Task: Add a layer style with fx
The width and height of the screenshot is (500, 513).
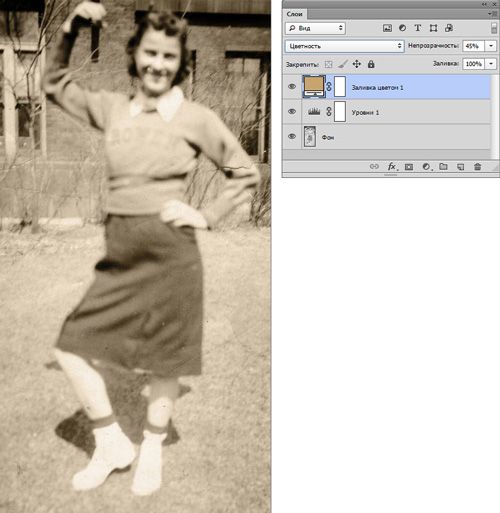Action: [392, 166]
